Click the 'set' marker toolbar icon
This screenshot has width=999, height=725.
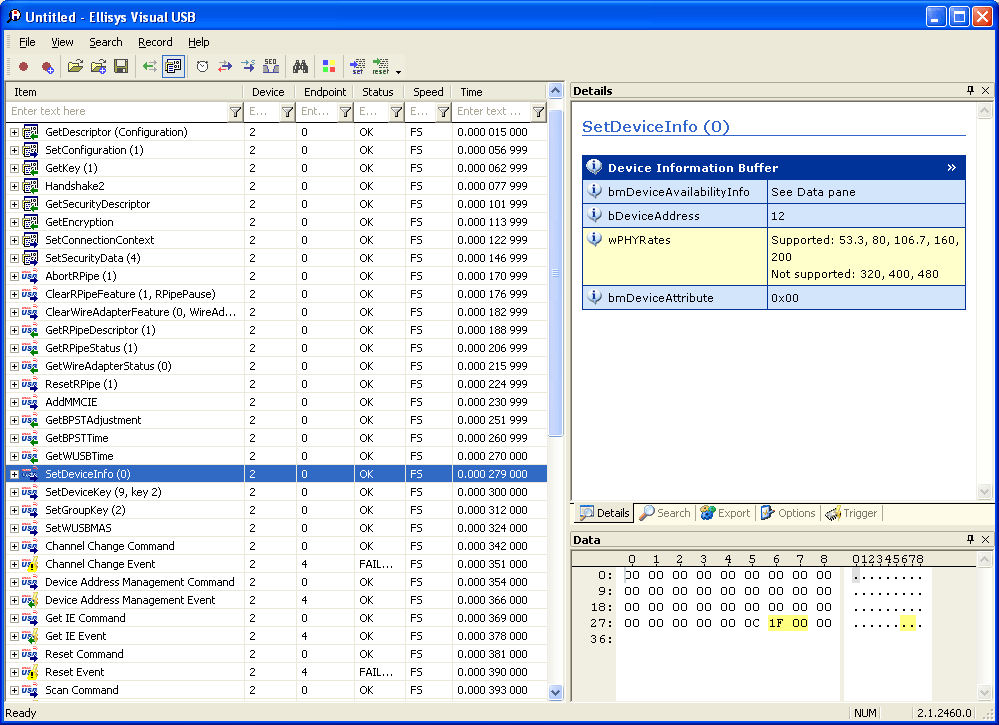pyautogui.click(x=357, y=67)
